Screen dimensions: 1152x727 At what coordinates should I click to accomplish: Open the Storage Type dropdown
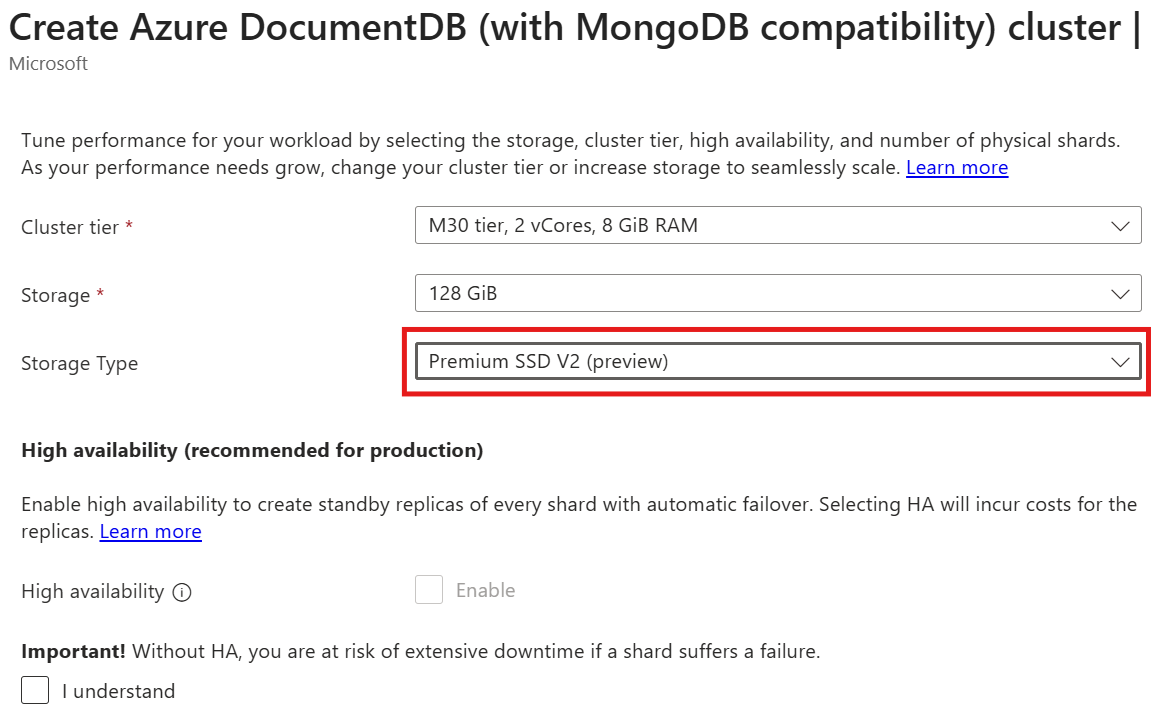coord(780,362)
